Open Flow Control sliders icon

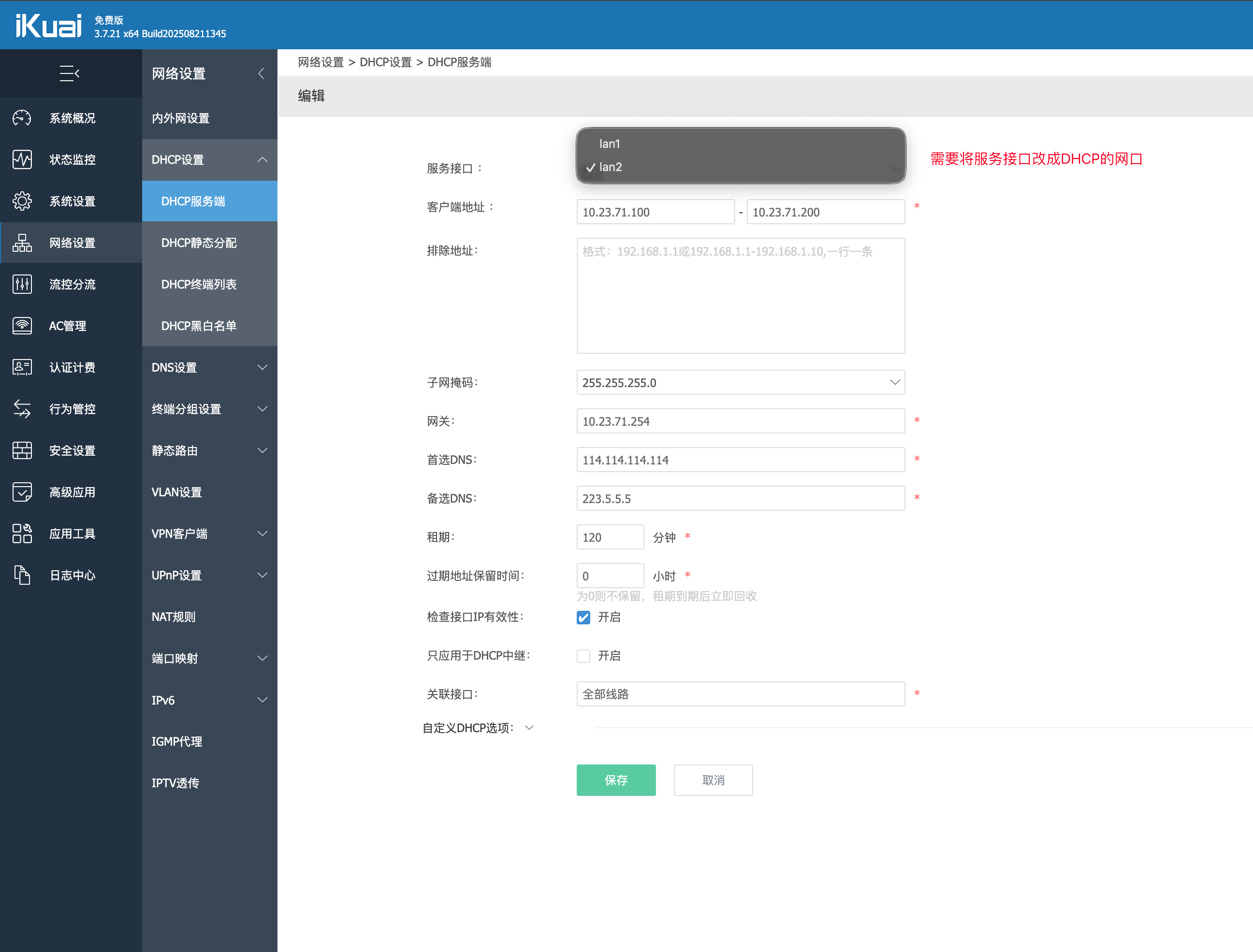[x=22, y=284]
